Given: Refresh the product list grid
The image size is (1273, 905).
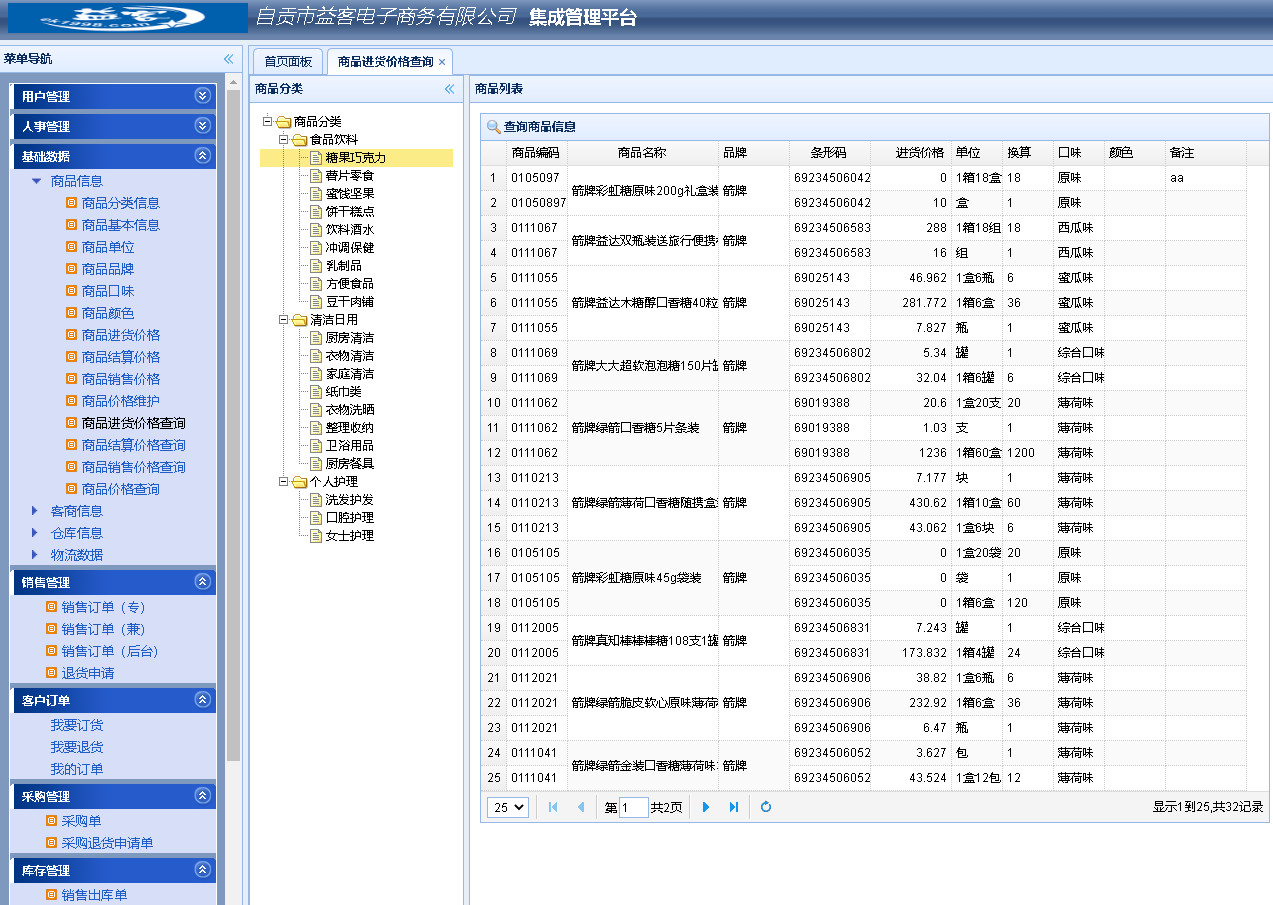Looking at the screenshot, I should click(x=766, y=807).
